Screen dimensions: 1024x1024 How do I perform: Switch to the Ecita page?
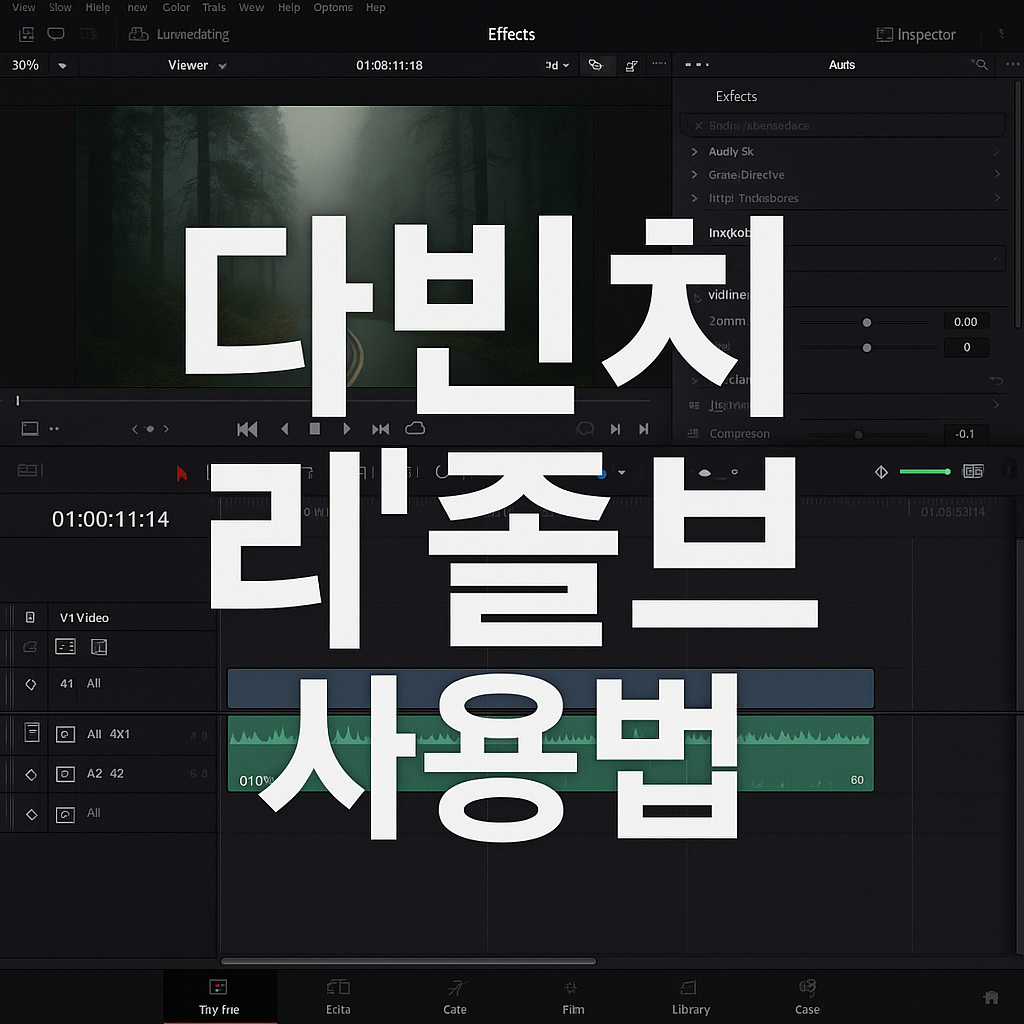point(338,997)
